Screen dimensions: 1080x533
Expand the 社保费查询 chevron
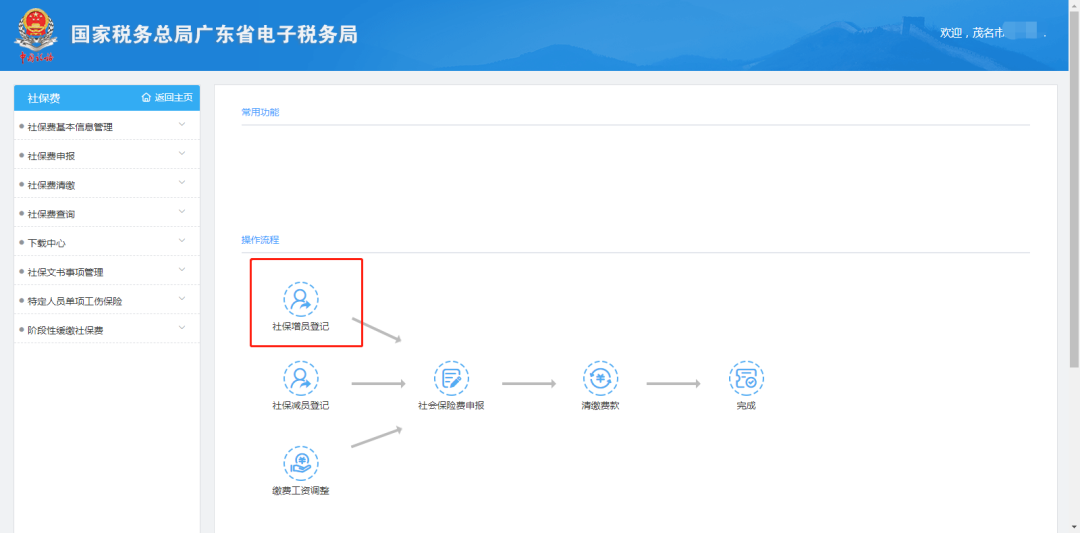182,211
